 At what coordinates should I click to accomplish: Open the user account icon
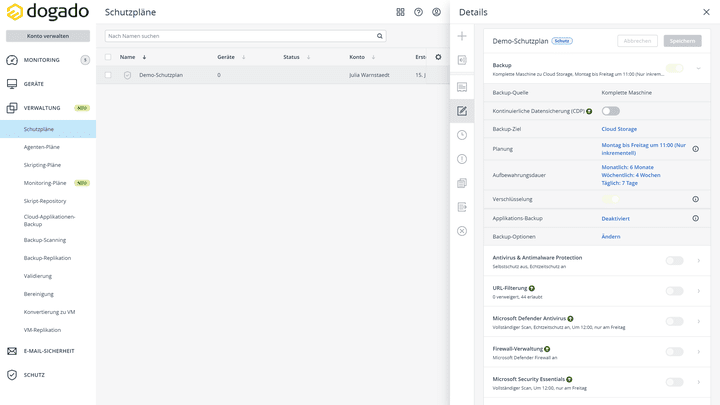437,12
